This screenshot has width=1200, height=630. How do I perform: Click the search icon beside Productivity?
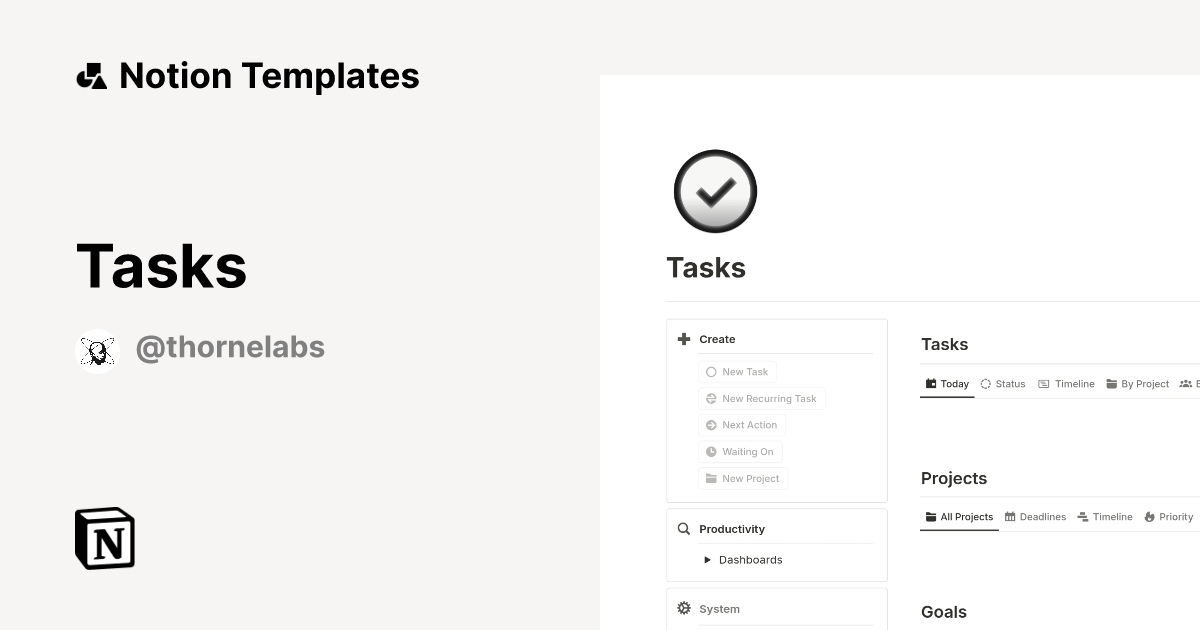coord(684,528)
